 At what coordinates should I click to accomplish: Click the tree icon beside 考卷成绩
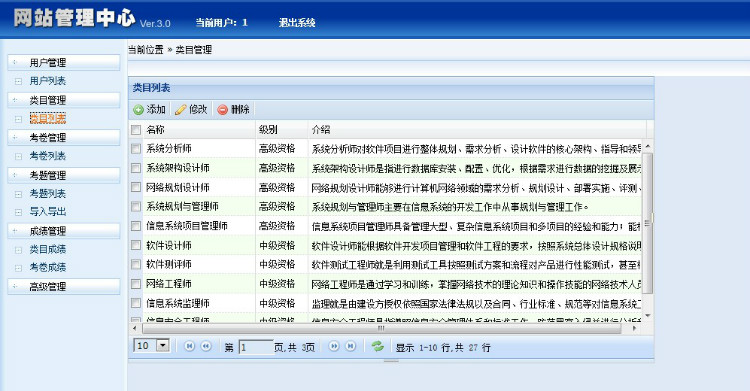pyautogui.click(x=18, y=268)
